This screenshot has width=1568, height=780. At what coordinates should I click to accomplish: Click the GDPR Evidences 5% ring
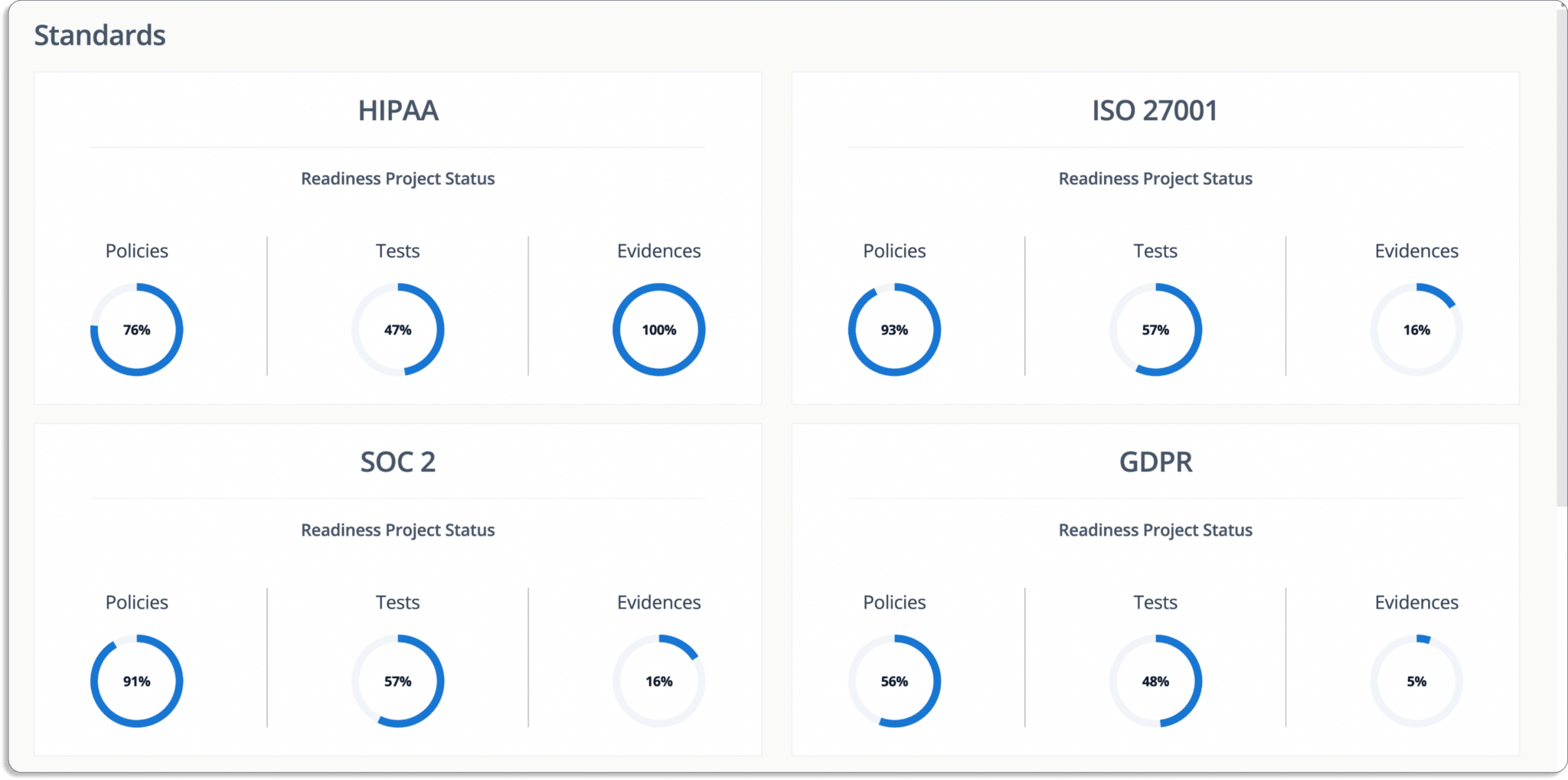point(1416,681)
